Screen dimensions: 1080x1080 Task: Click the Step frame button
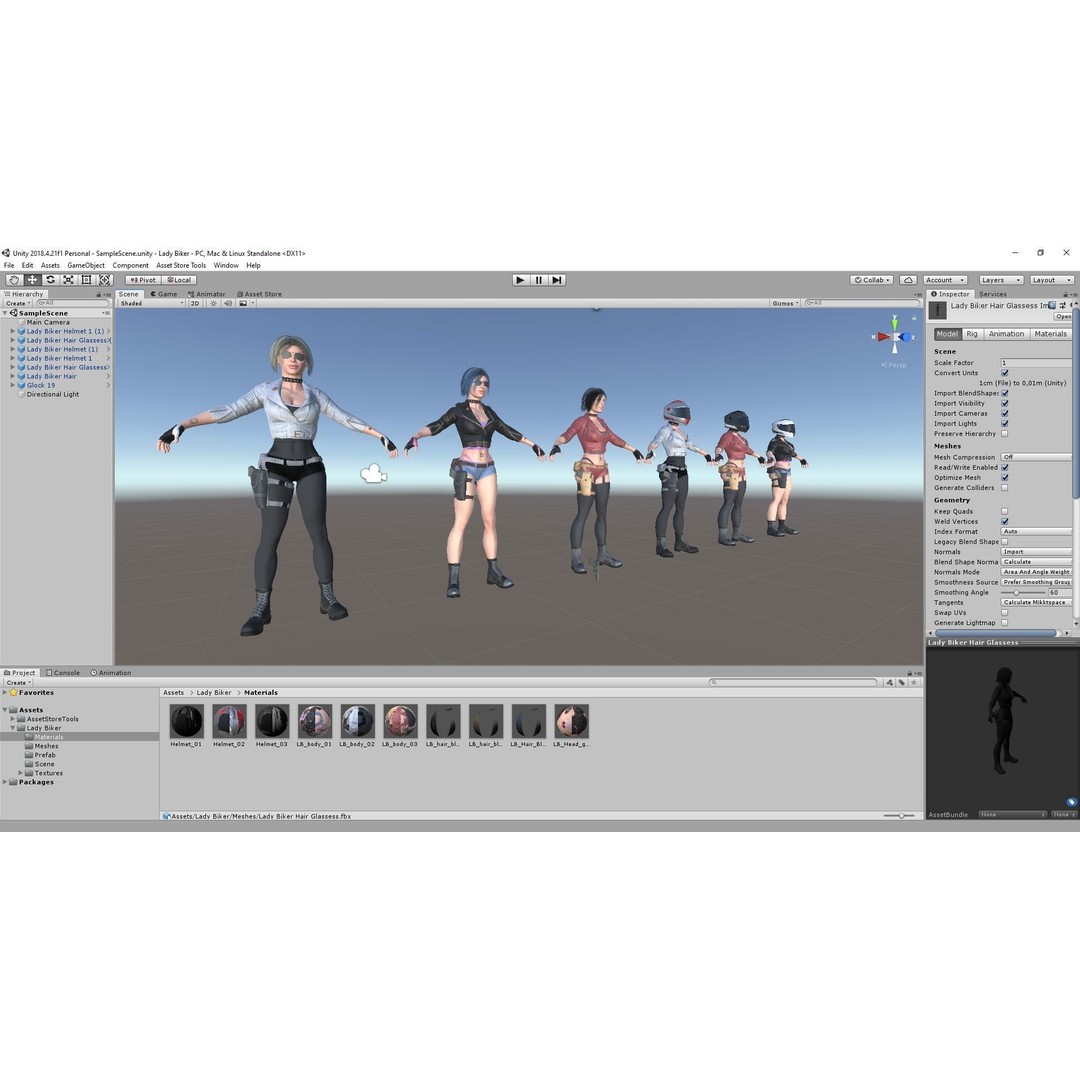[x=557, y=280]
